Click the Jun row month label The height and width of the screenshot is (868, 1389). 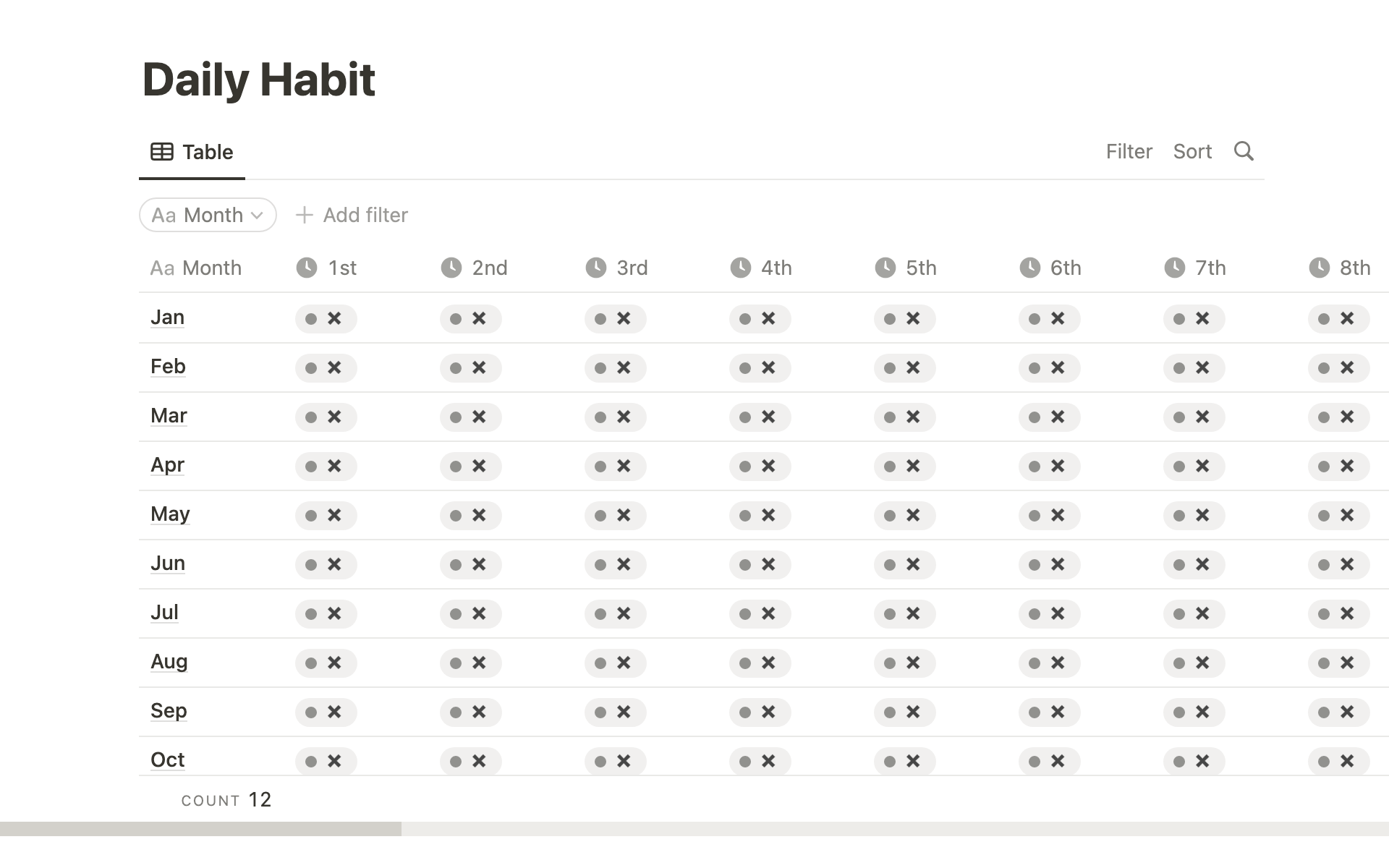point(167,563)
